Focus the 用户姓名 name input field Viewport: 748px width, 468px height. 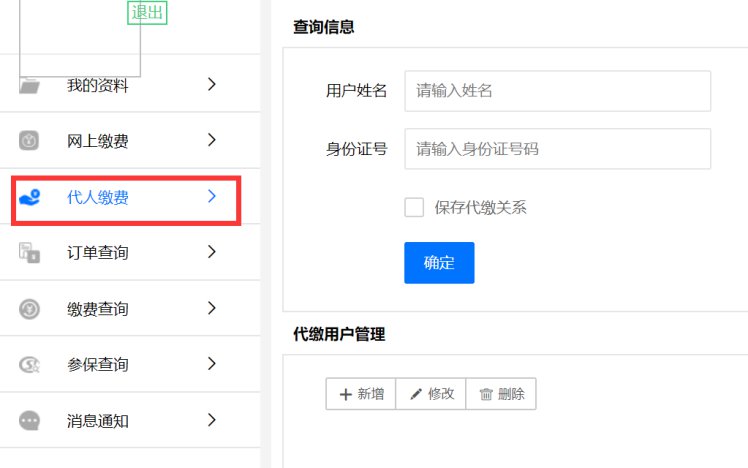[x=557, y=91]
